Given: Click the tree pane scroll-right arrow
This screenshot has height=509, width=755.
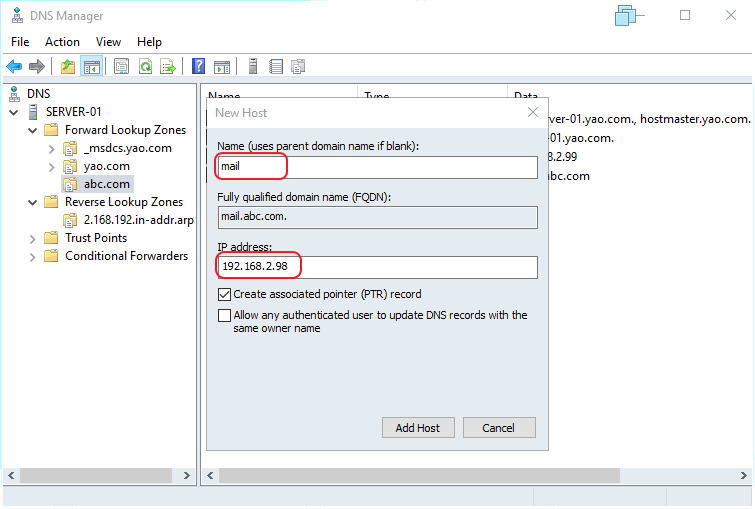Looking at the screenshot, I should [x=187, y=475].
